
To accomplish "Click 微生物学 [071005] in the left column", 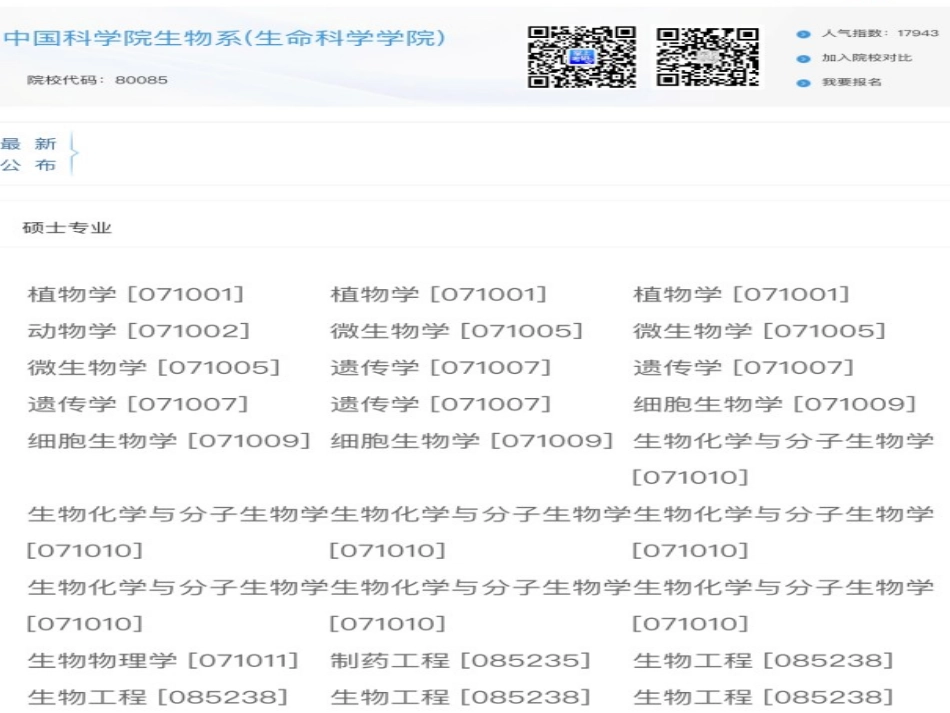I will pos(154,368).
